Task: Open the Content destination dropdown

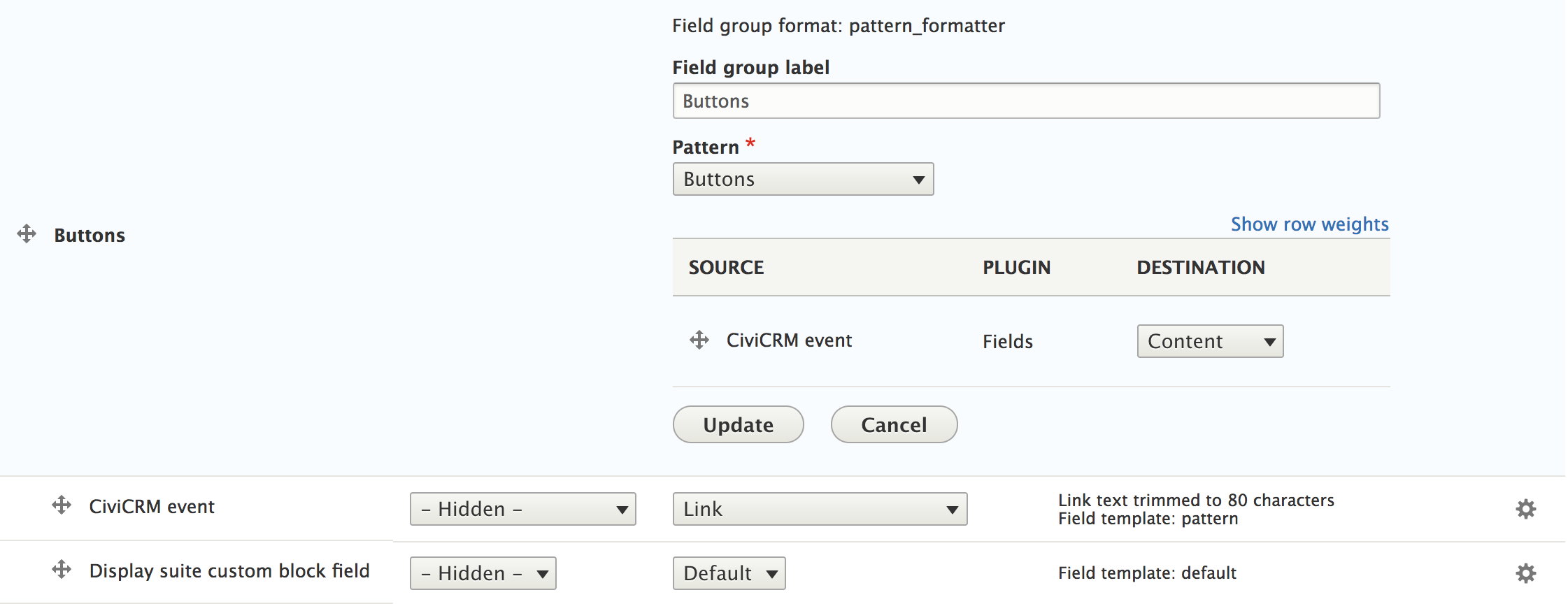Action: pyautogui.click(x=1209, y=341)
